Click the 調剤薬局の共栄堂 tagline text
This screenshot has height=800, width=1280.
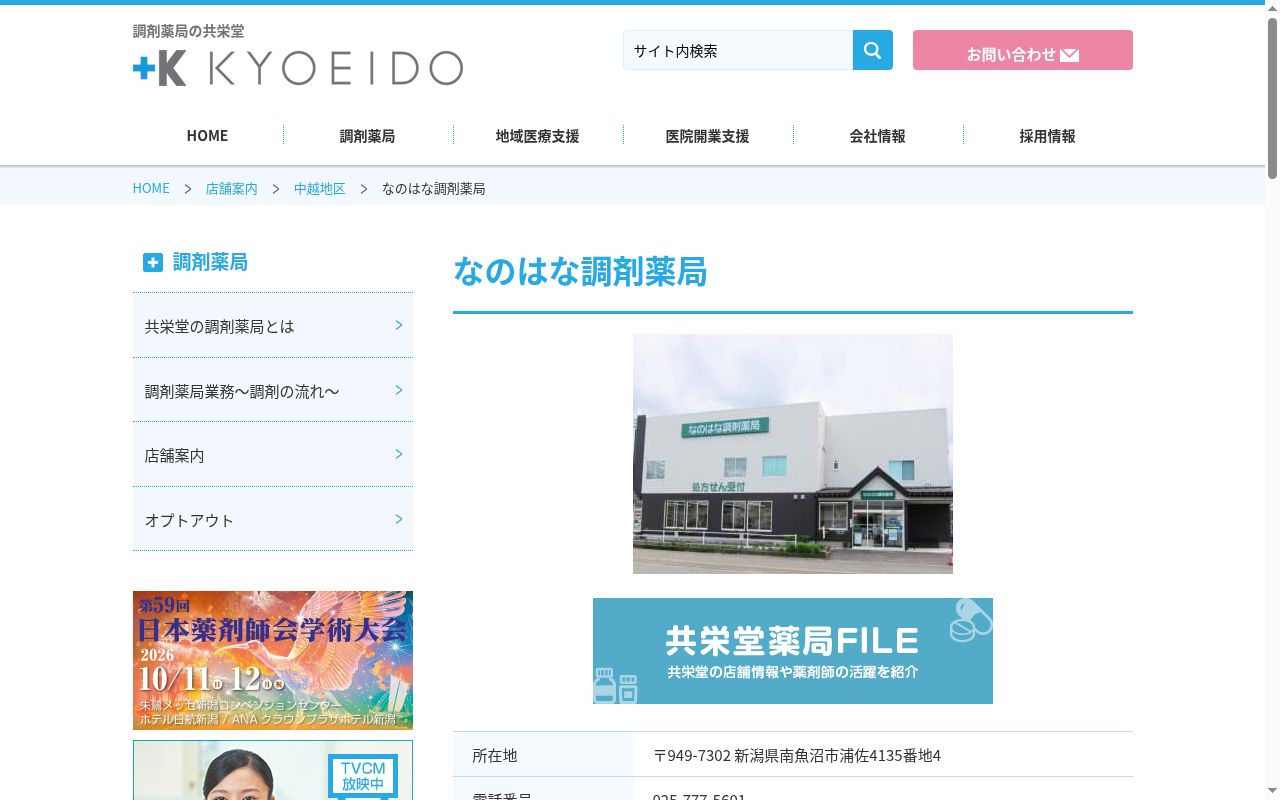[x=188, y=31]
